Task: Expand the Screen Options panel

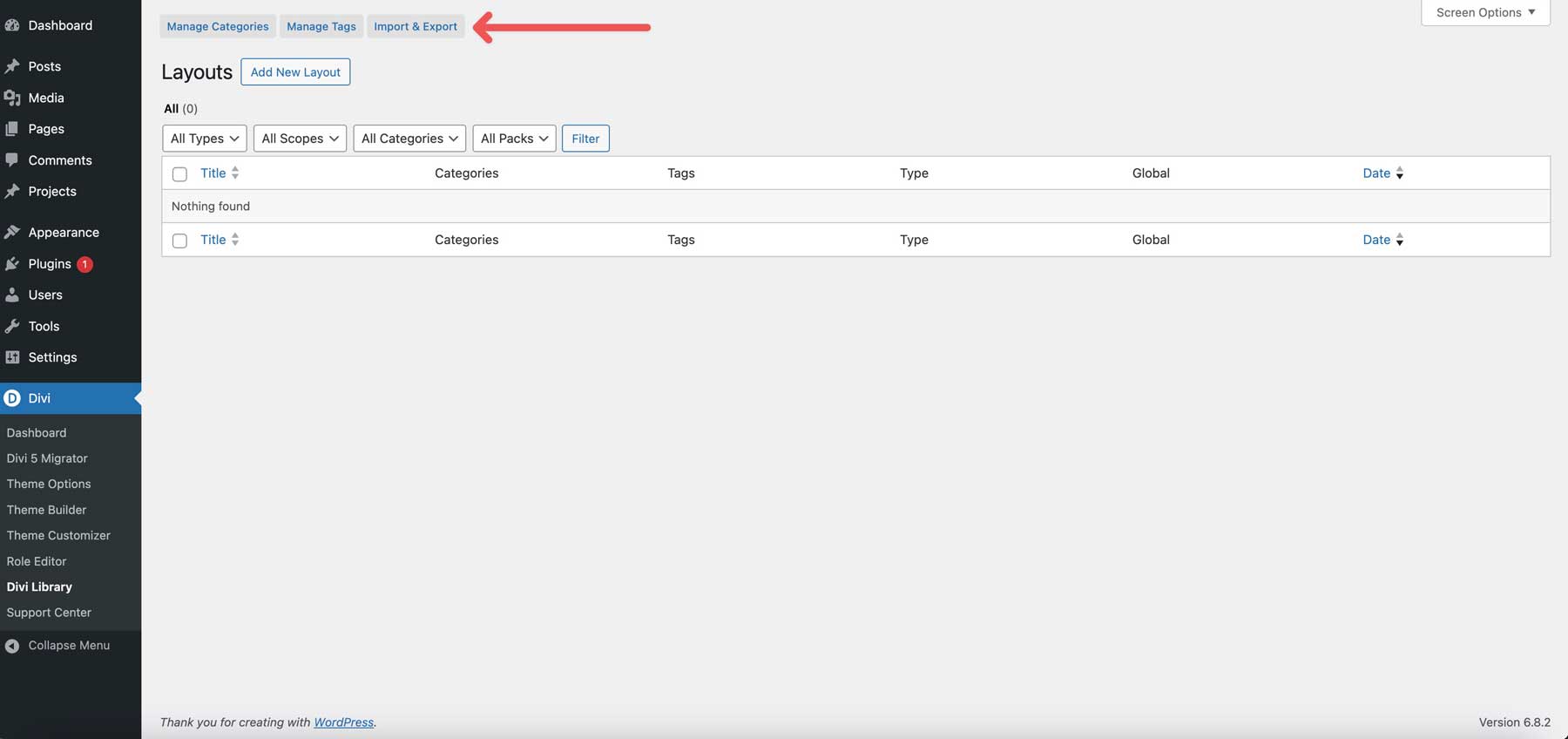Action: tap(1485, 12)
